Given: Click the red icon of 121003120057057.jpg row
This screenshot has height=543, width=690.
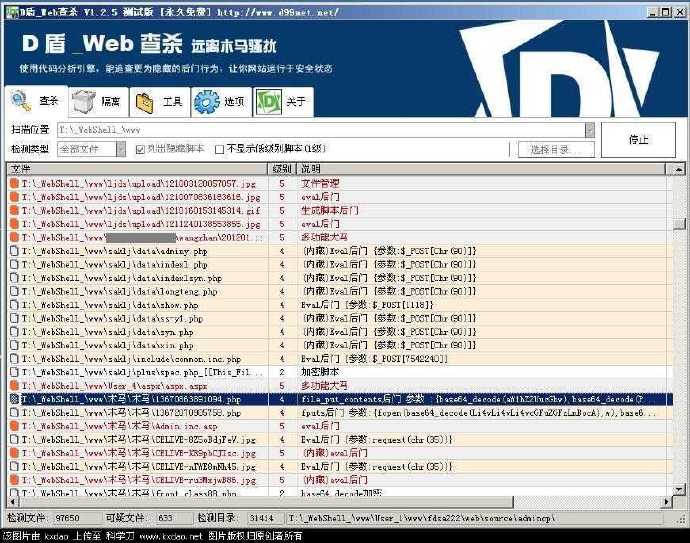Looking at the screenshot, I should click(14, 183).
